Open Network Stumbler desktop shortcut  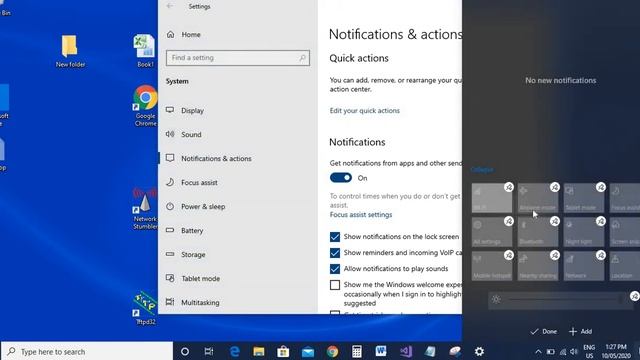(x=145, y=209)
